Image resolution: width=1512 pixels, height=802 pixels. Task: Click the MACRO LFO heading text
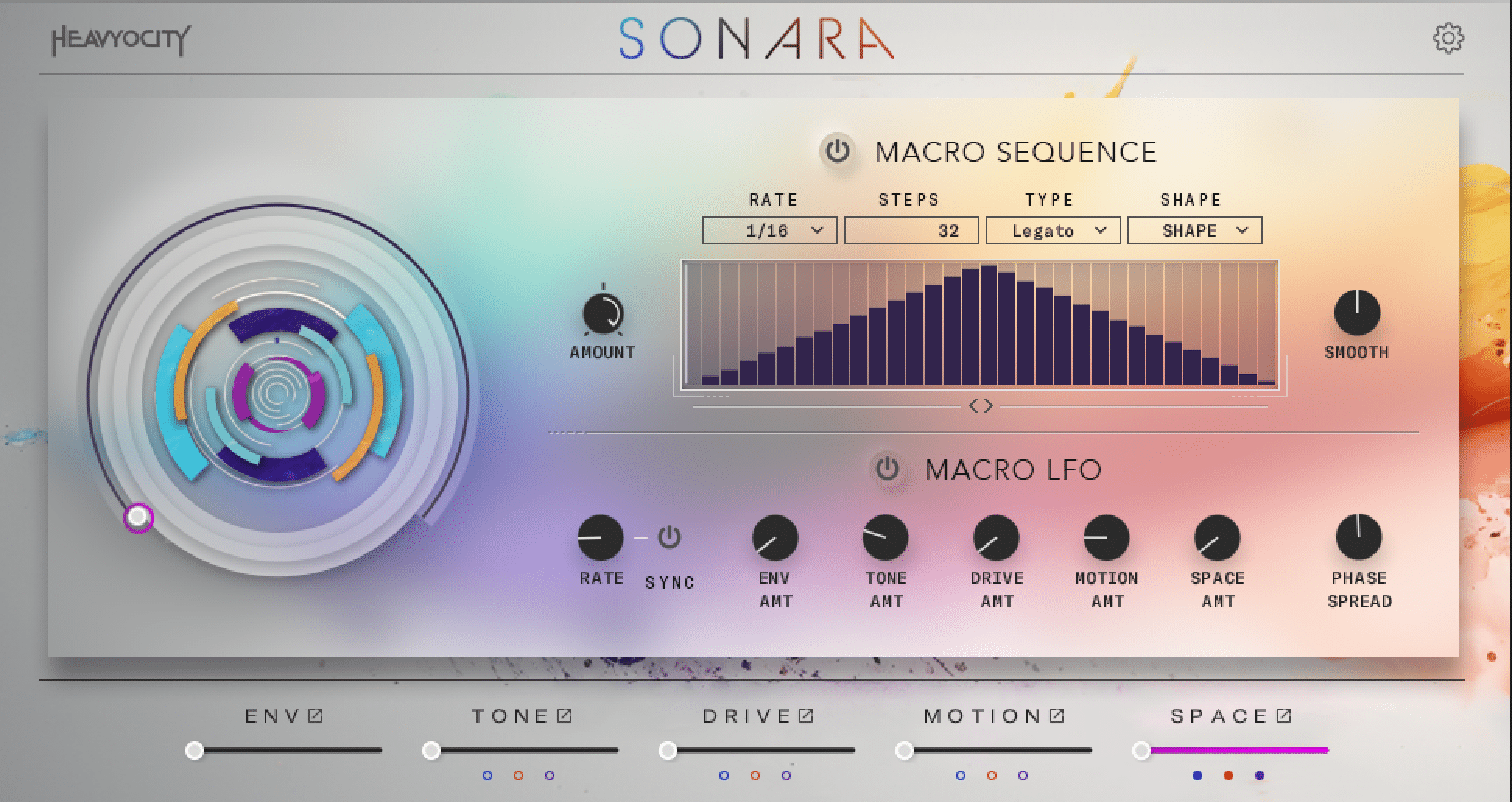(x=1013, y=470)
